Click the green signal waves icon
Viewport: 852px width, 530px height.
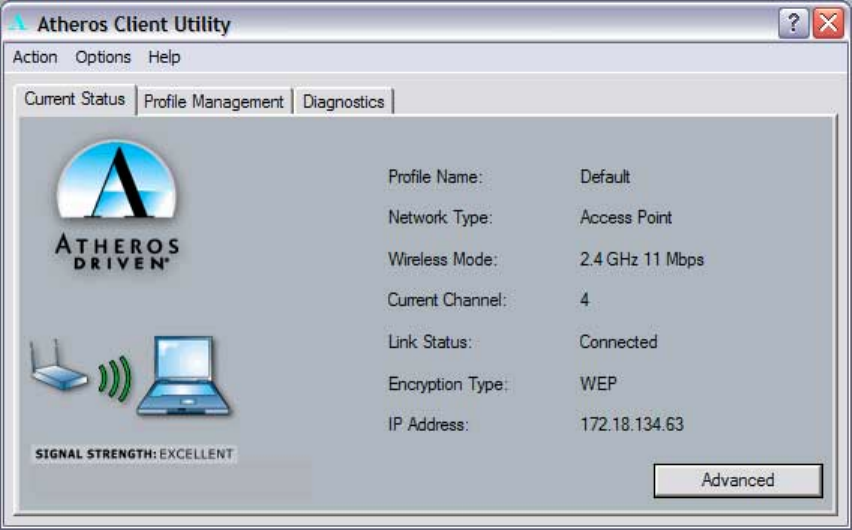[x=115, y=378]
